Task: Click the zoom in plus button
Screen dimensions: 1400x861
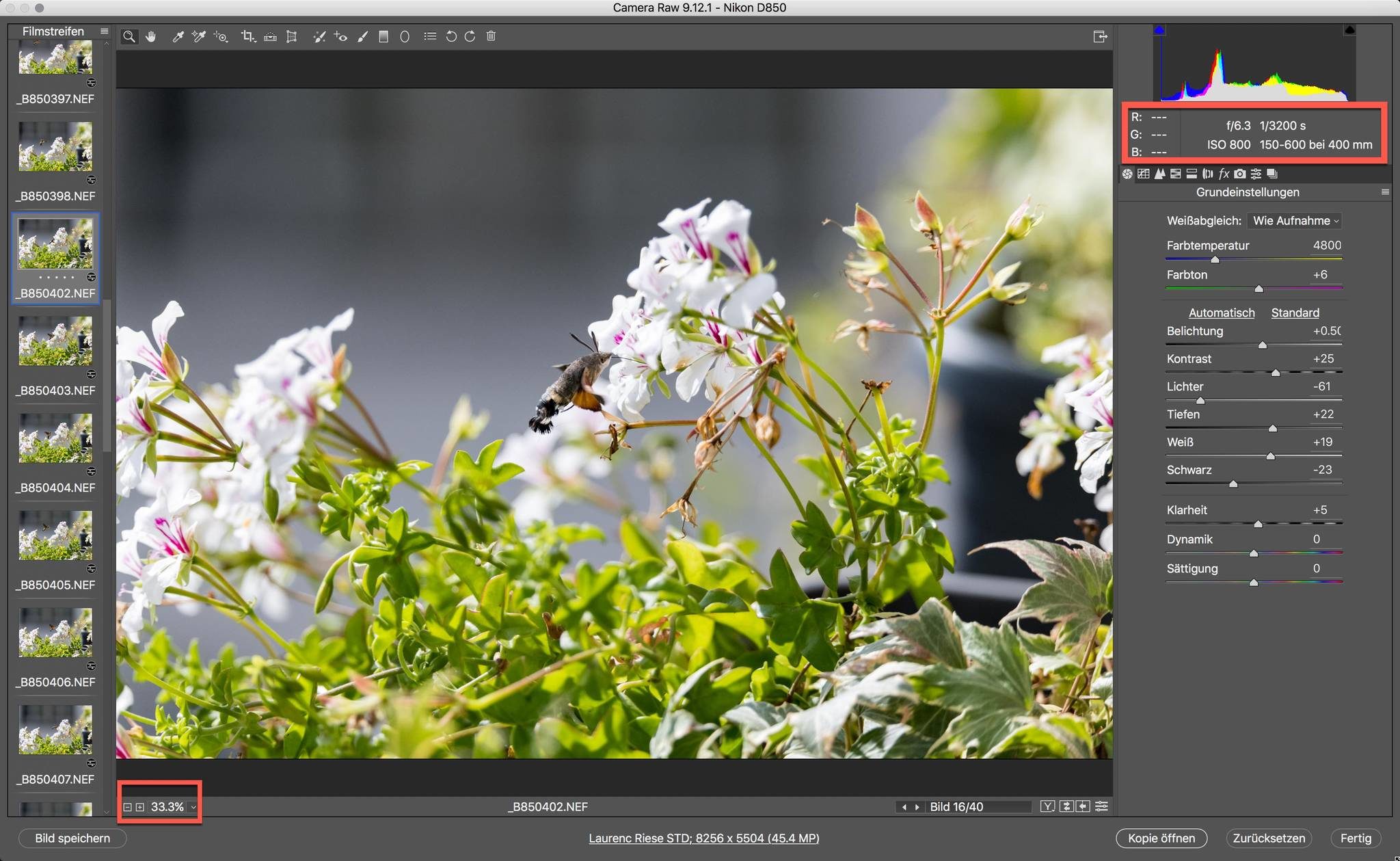Action: (x=139, y=807)
